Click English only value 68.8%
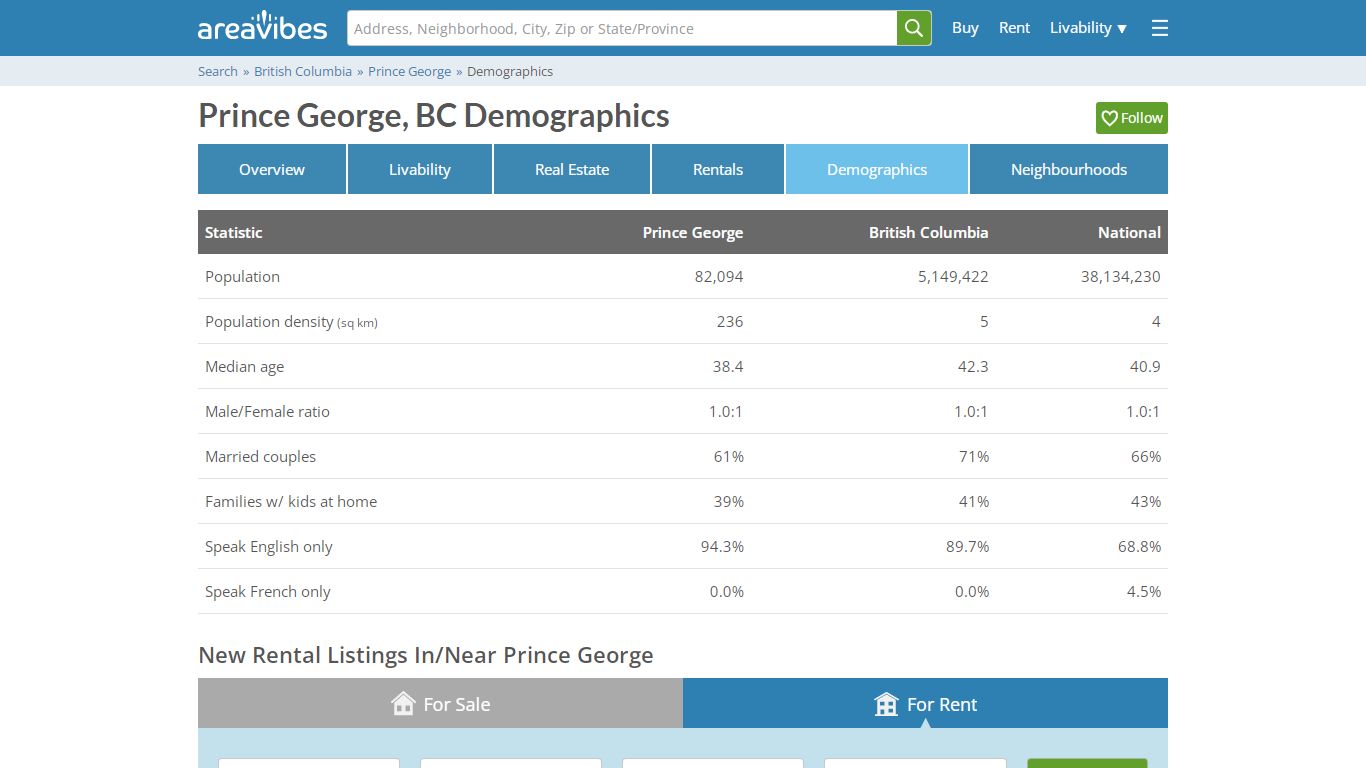Viewport: 1366px width, 768px height. [1140, 546]
